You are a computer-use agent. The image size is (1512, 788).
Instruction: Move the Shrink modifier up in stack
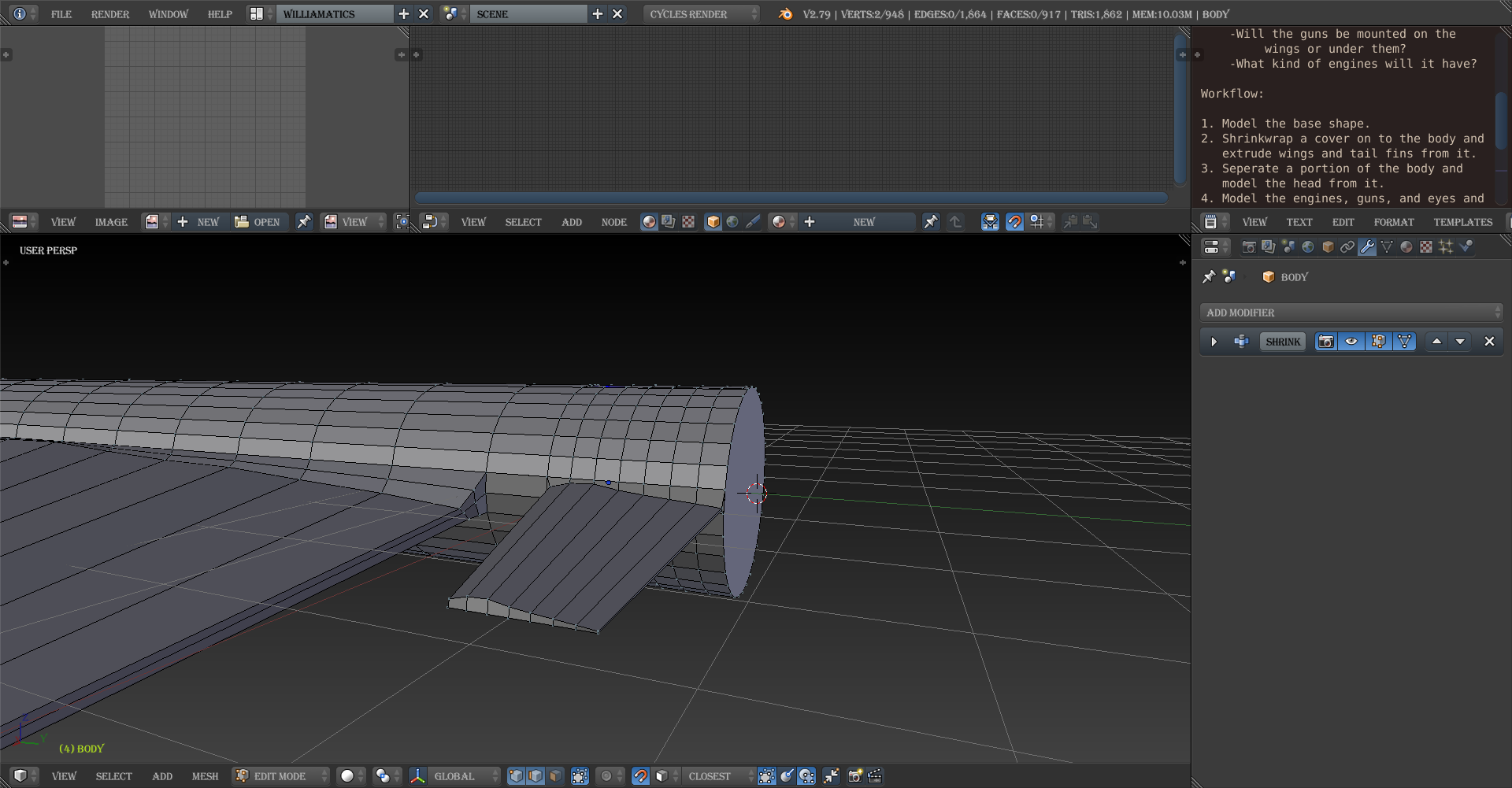click(x=1436, y=342)
